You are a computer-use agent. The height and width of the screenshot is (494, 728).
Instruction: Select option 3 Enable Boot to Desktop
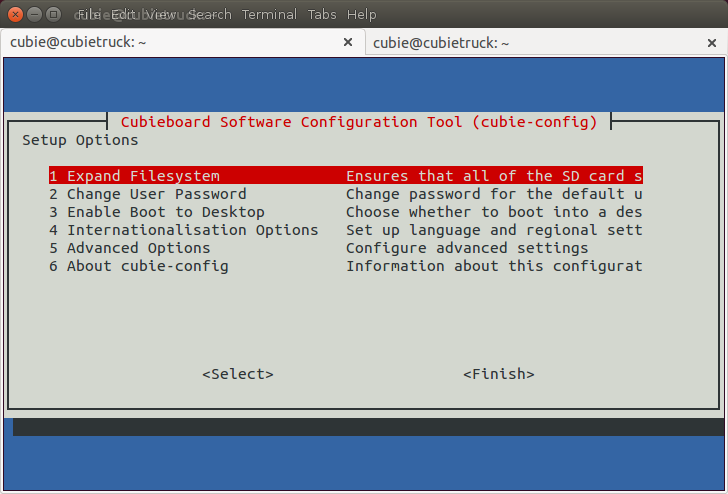click(346, 212)
